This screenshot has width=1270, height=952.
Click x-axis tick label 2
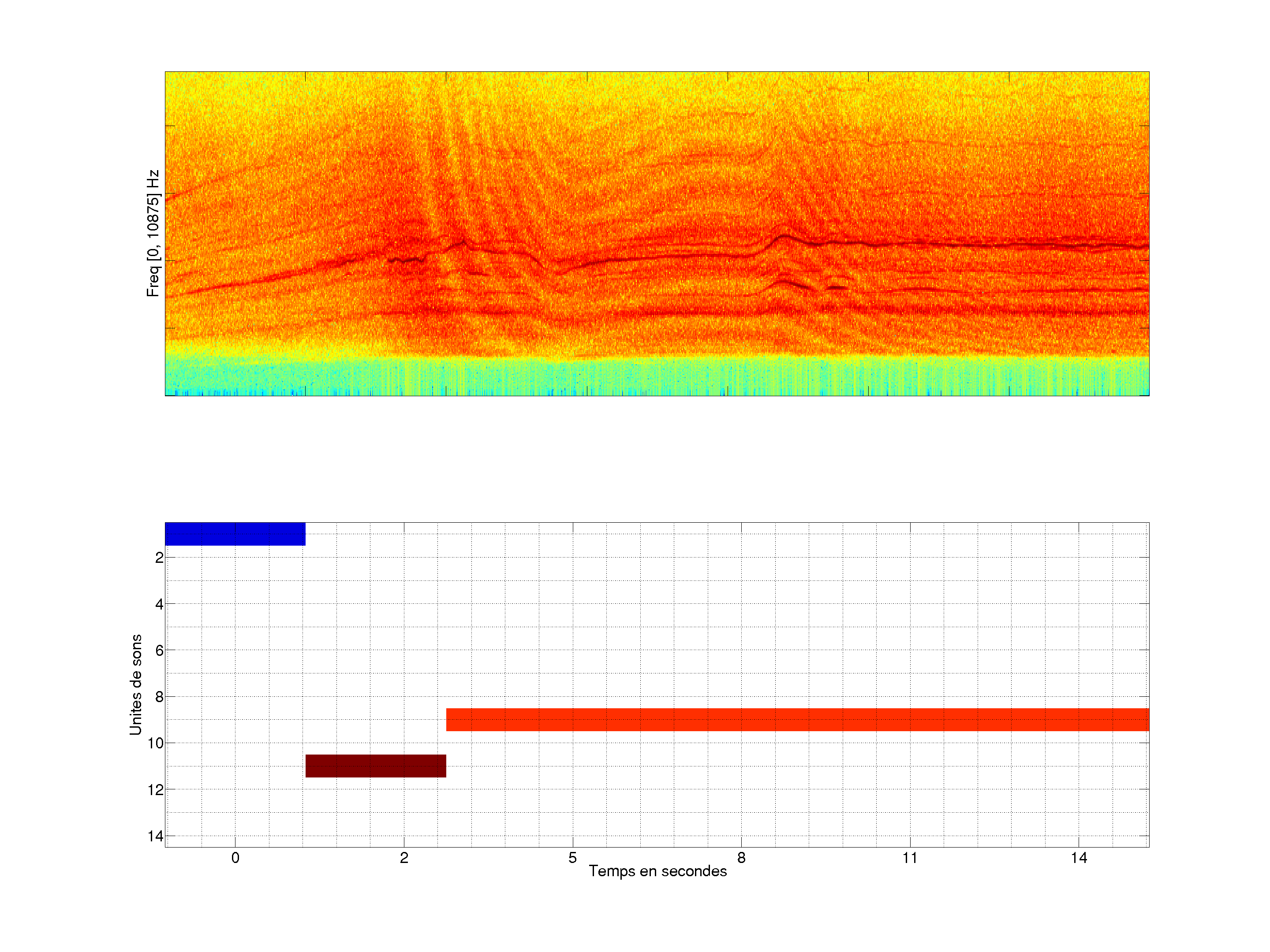[403, 858]
